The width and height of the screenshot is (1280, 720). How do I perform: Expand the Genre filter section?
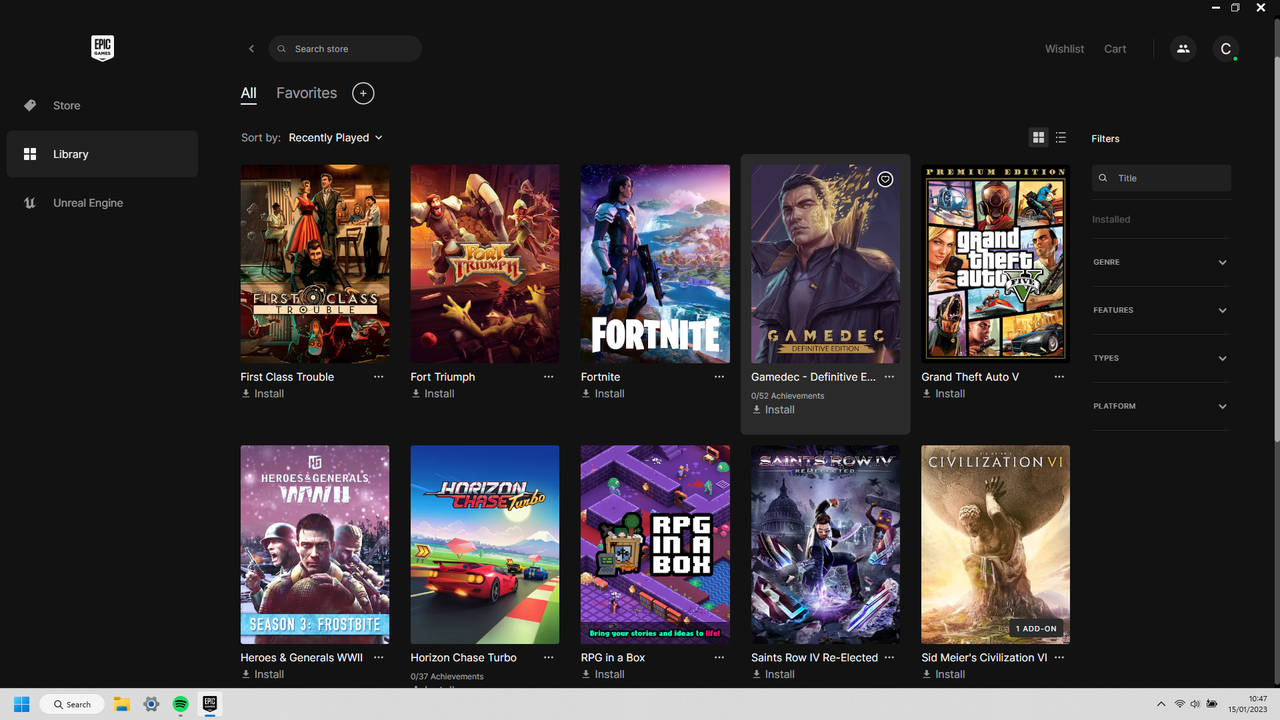click(x=1161, y=262)
